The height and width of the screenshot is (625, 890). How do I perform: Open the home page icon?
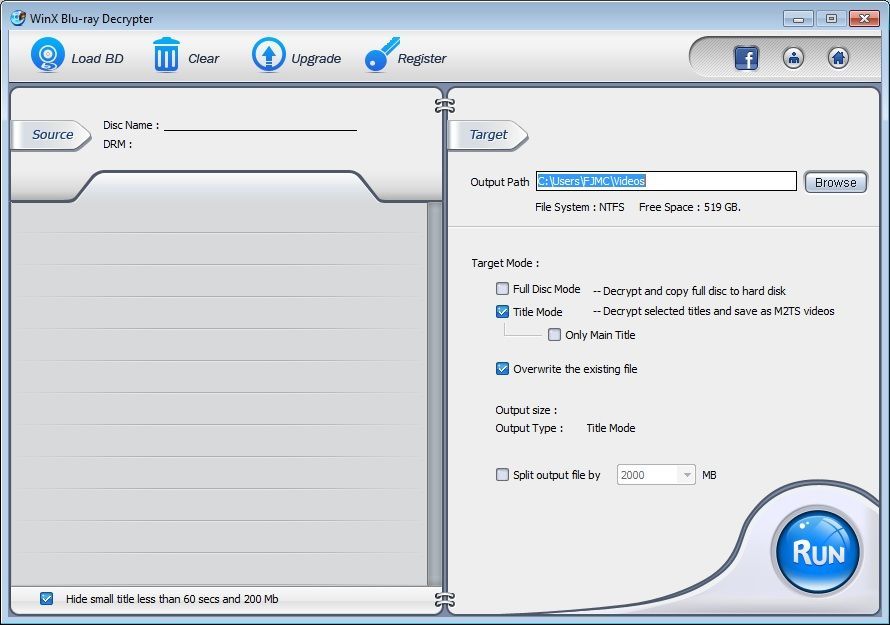(x=838, y=57)
